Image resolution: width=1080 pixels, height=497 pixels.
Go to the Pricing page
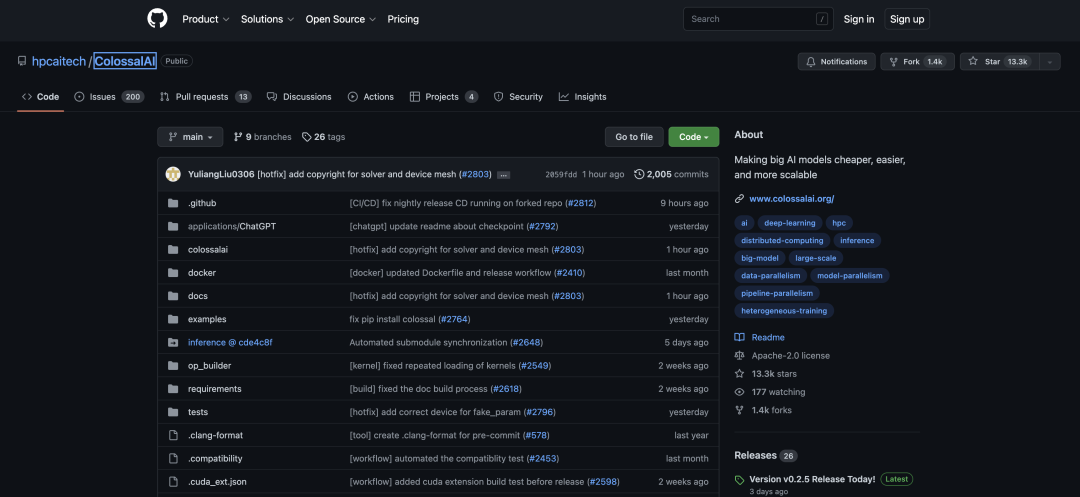point(403,19)
